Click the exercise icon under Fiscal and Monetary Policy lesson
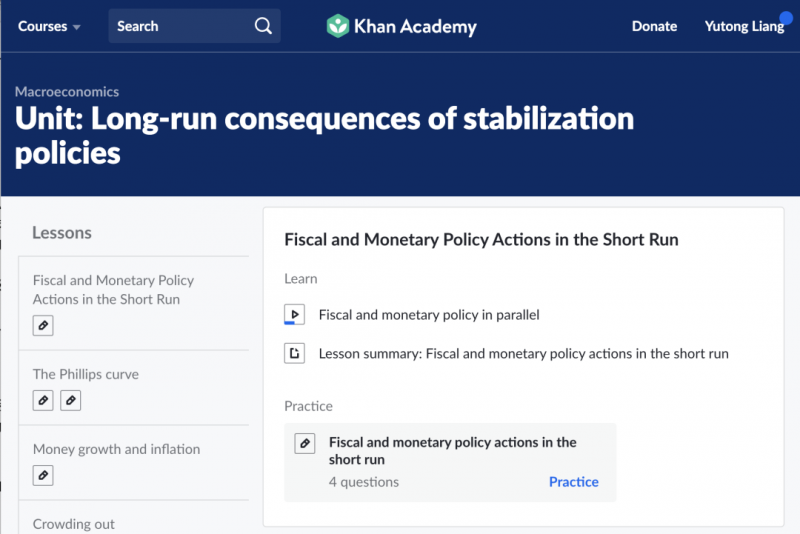The image size is (800, 534). click(43, 325)
